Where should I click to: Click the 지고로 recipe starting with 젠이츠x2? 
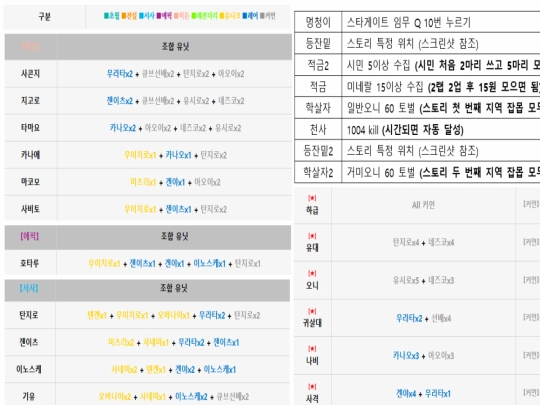(x=176, y=101)
